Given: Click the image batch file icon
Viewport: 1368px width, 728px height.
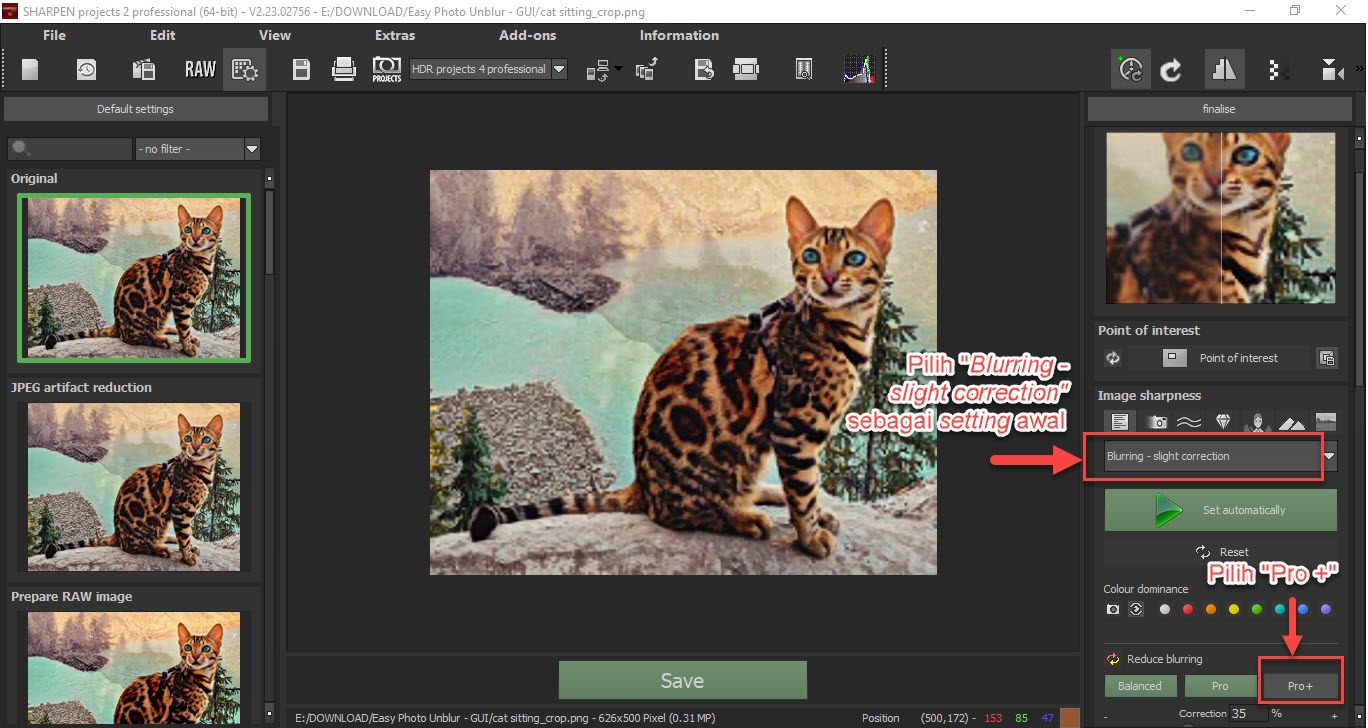Looking at the screenshot, I should [143, 69].
